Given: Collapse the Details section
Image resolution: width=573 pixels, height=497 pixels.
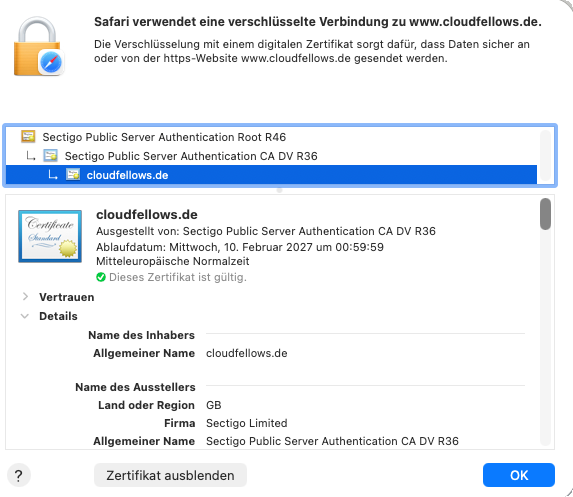Looking at the screenshot, I should [25, 316].
